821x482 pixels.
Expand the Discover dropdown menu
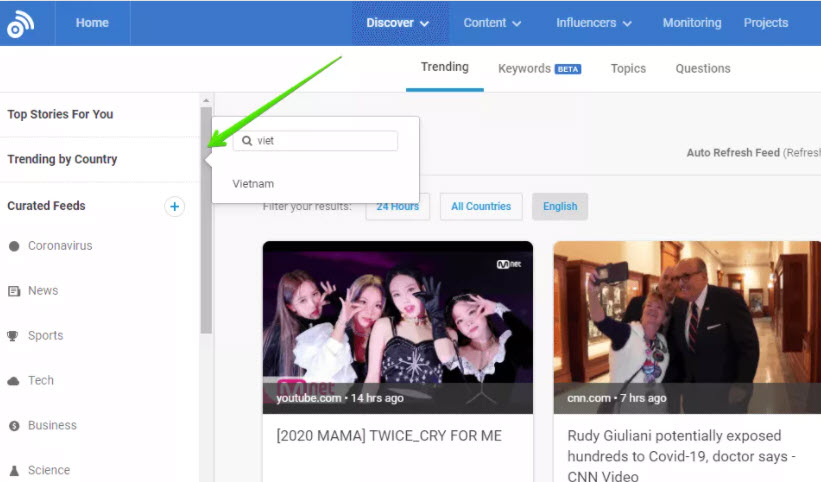398,23
